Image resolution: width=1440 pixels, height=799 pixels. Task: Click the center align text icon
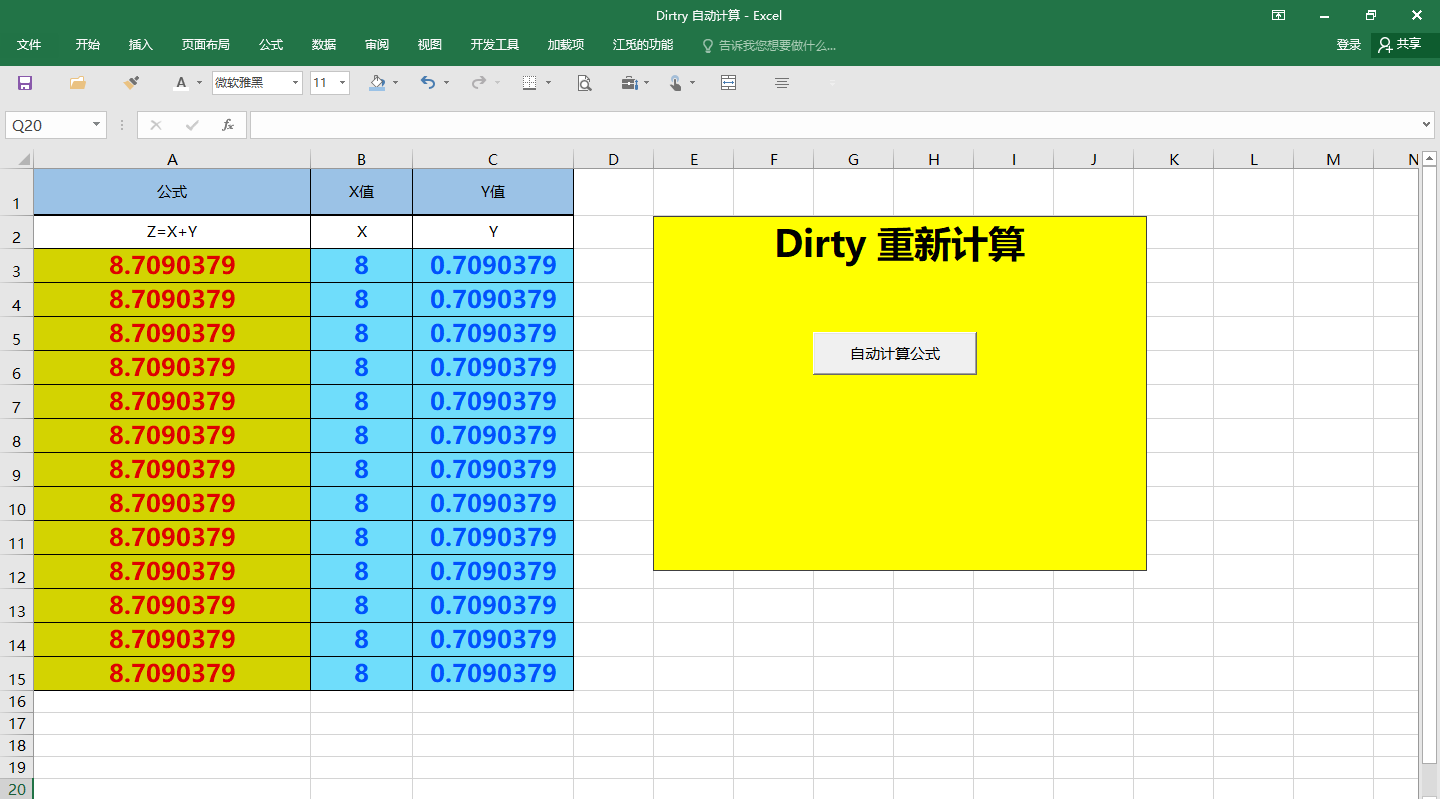click(782, 83)
